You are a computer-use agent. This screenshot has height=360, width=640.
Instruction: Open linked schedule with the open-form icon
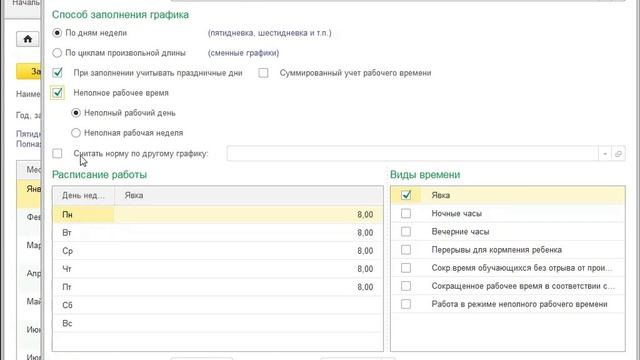point(618,154)
